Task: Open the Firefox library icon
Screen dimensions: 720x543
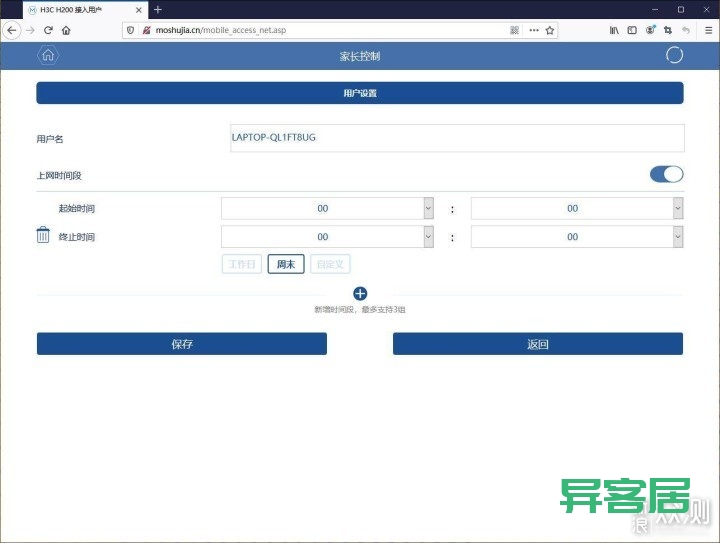Action: tap(614, 30)
